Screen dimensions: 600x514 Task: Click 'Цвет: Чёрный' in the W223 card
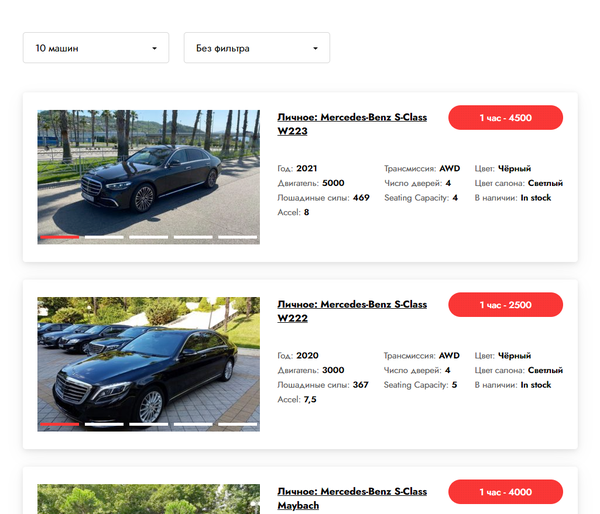click(x=503, y=168)
